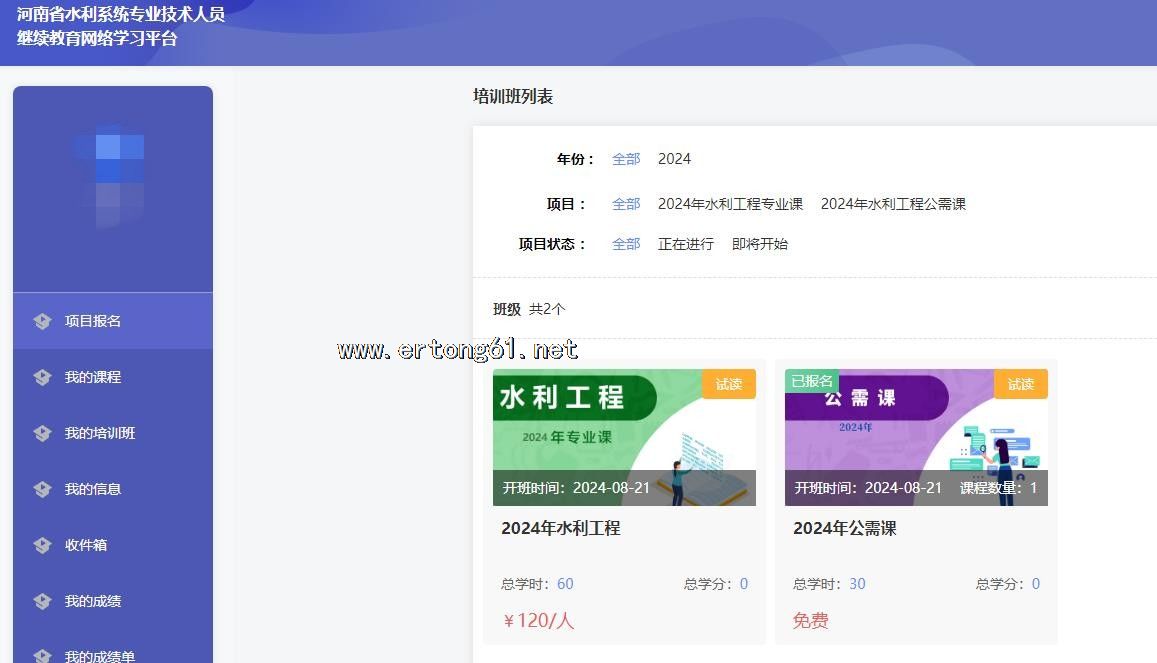Click the icon beside 我的信息

[x=42, y=489]
